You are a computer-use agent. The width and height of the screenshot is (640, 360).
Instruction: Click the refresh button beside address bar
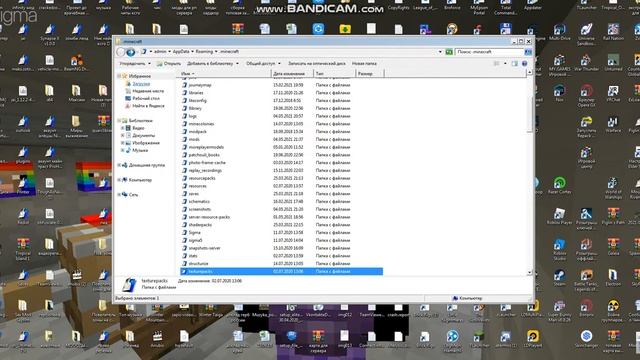[449, 52]
